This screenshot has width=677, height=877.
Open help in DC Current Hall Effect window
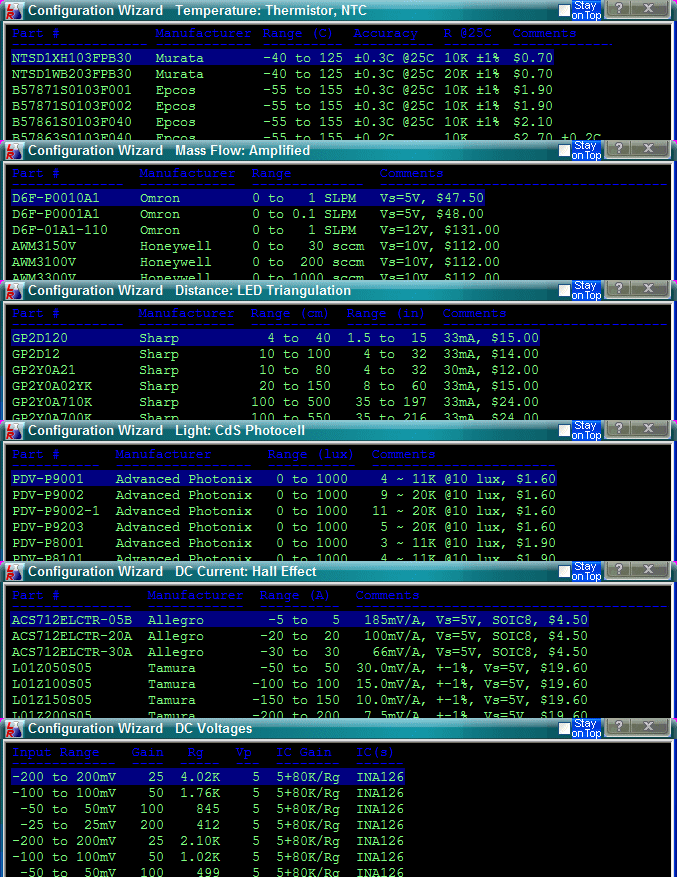pyautogui.click(x=619, y=569)
